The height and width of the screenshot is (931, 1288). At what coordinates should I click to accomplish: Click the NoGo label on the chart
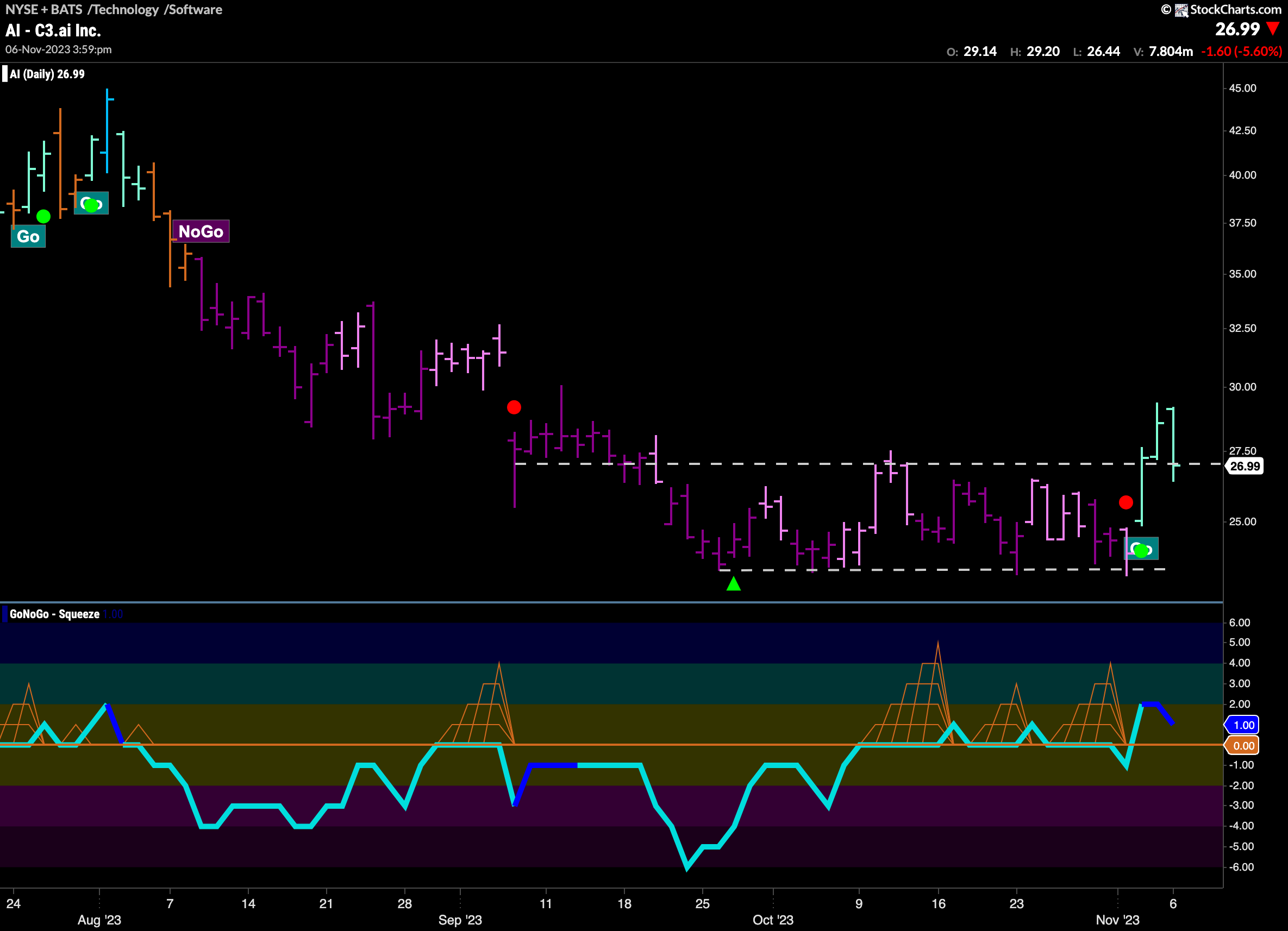201,231
